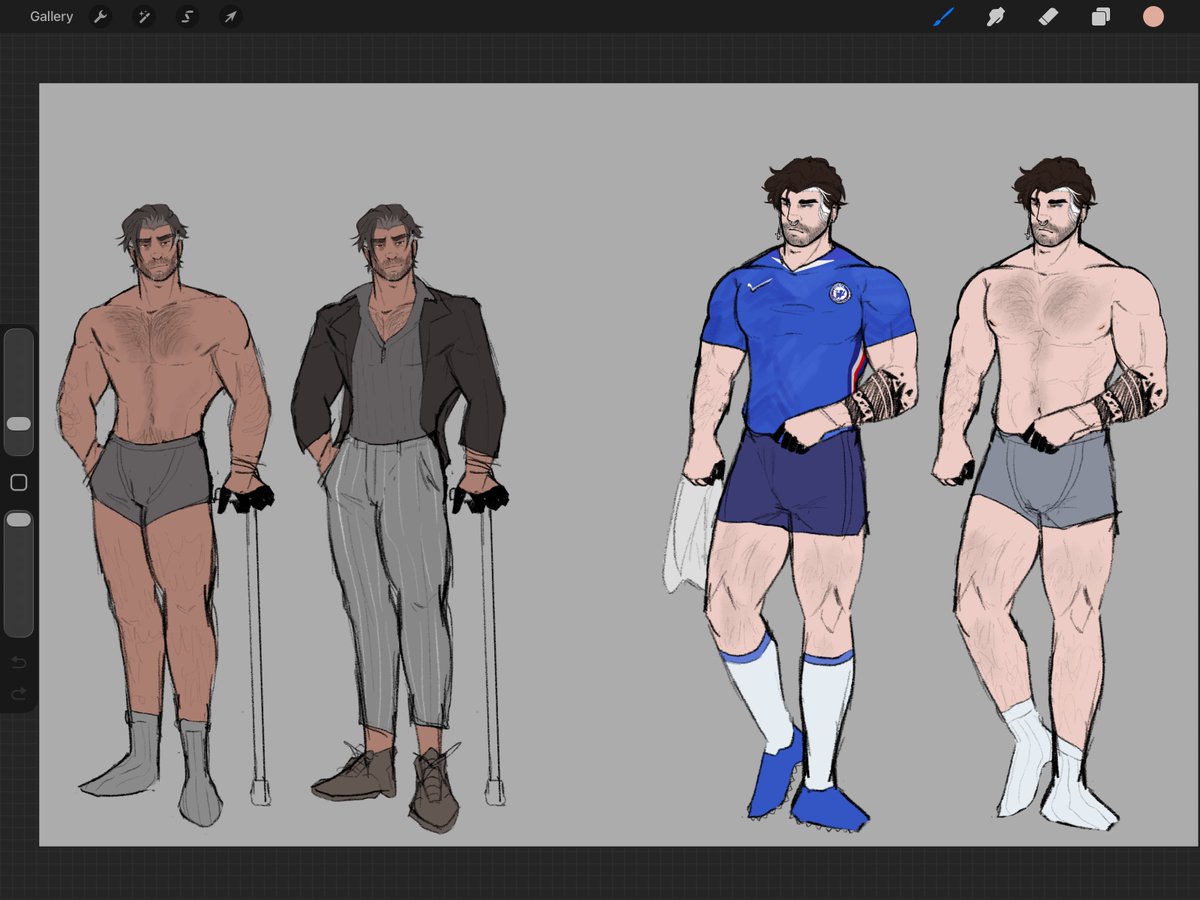Viewport: 1200px width, 900px height.
Task: Return to the Gallery
Action: click(51, 17)
